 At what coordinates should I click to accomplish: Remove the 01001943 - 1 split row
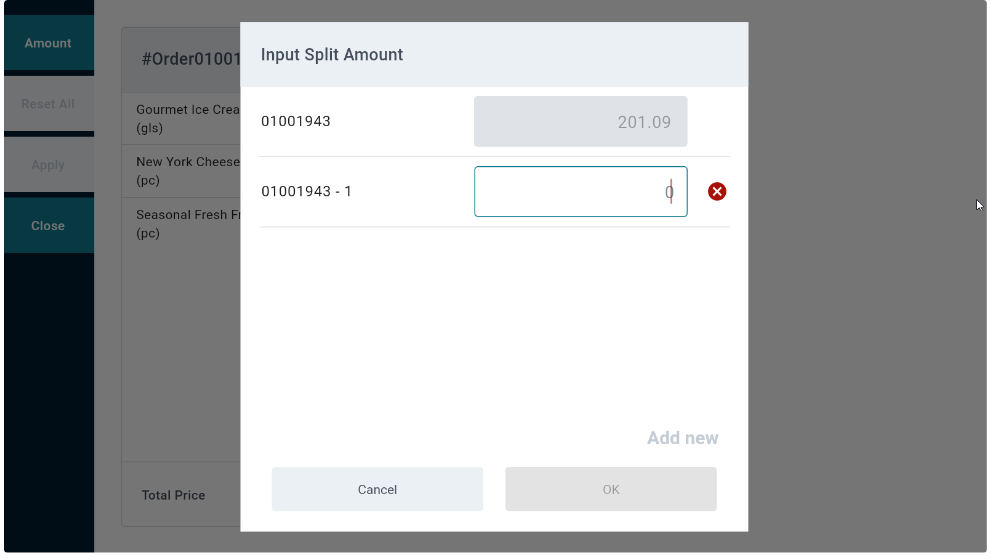[716, 191]
